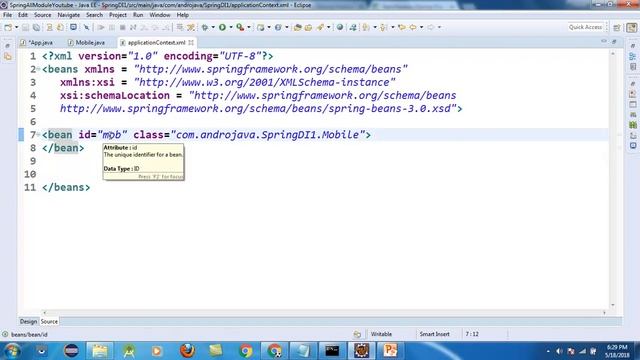This screenshot has width=640, height=360.
Task: Select the Java EE perspective icon
Action: [x=632, y=27]
